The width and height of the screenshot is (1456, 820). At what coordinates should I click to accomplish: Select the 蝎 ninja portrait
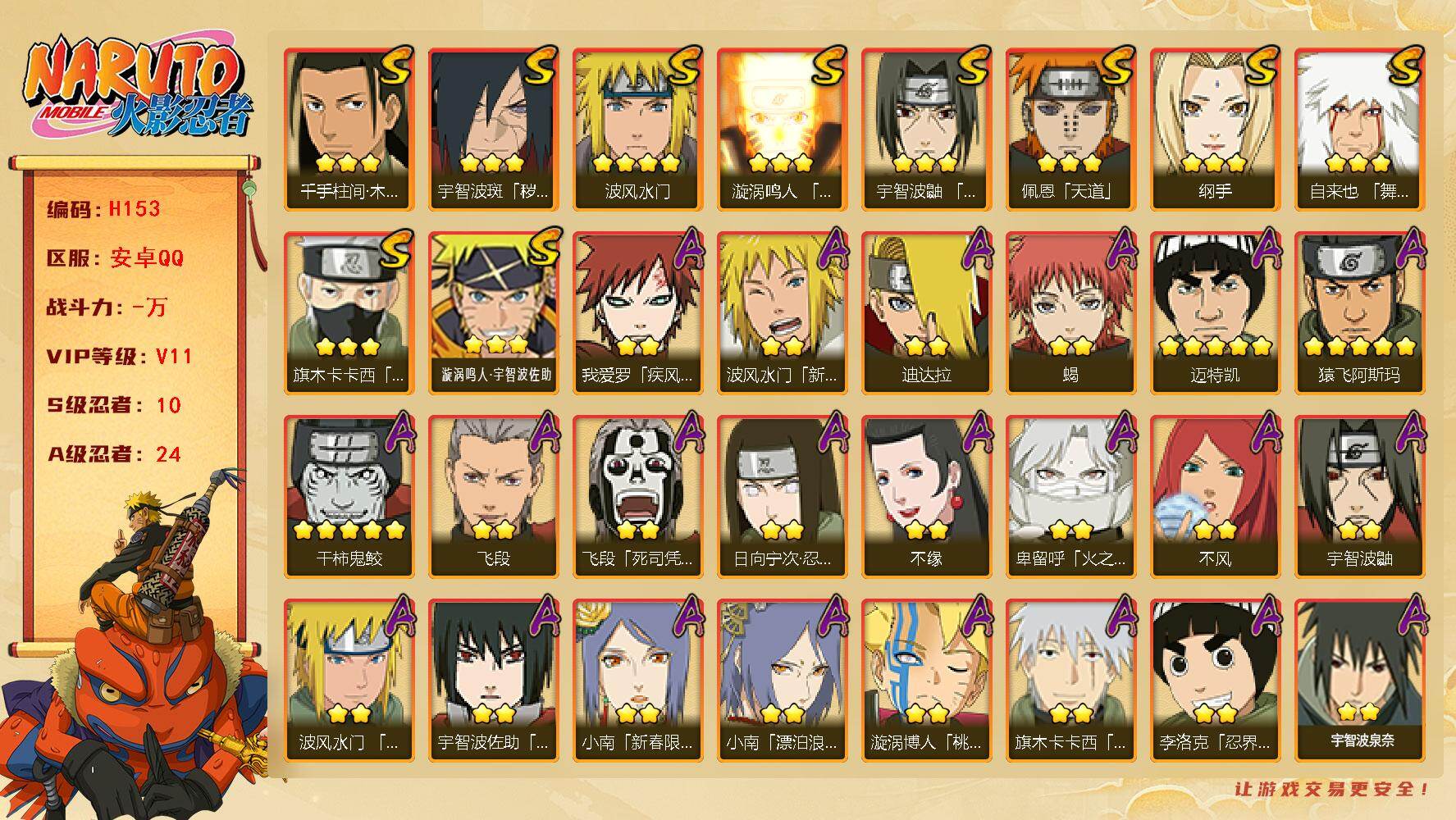tap(1070, 313)
